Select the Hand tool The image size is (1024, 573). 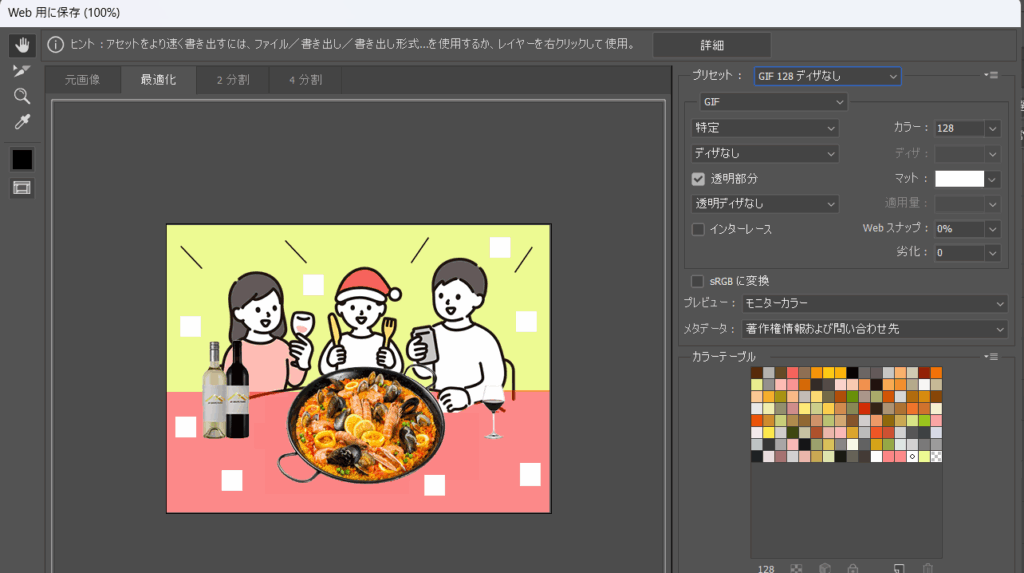pyautogui.click(x=21, y=46)
